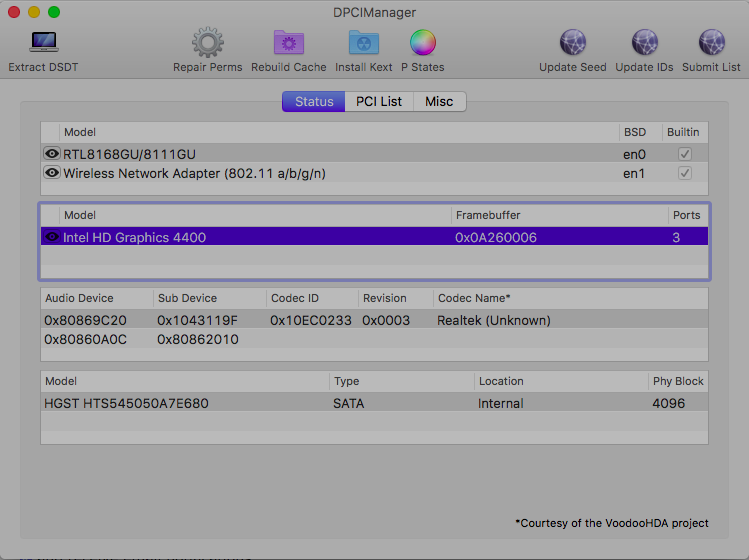
Task: Open the Rebuild Cache tool
Action: [x=289, y=43]
